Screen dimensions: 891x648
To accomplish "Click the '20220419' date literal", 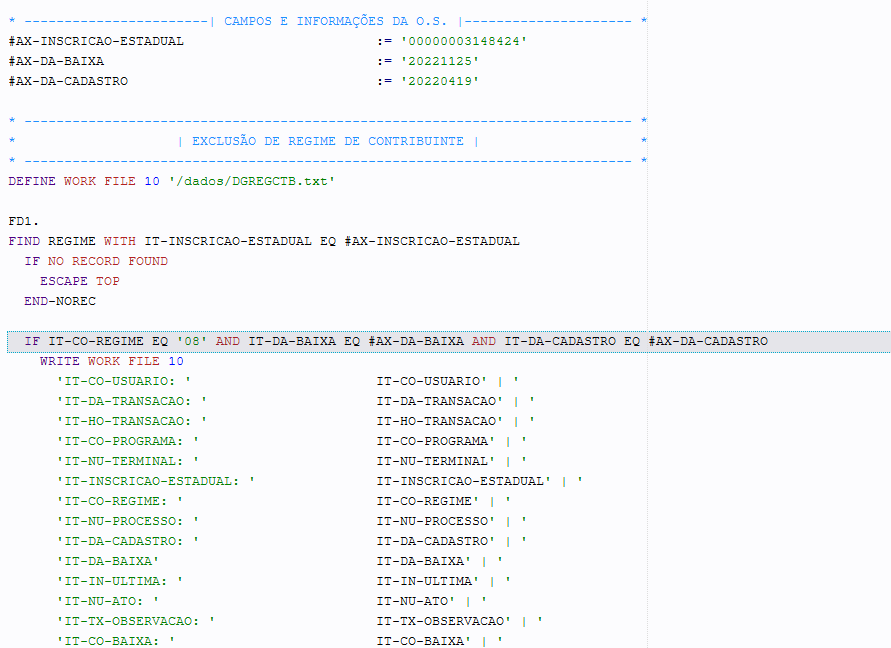I will [x=439, y=81].
